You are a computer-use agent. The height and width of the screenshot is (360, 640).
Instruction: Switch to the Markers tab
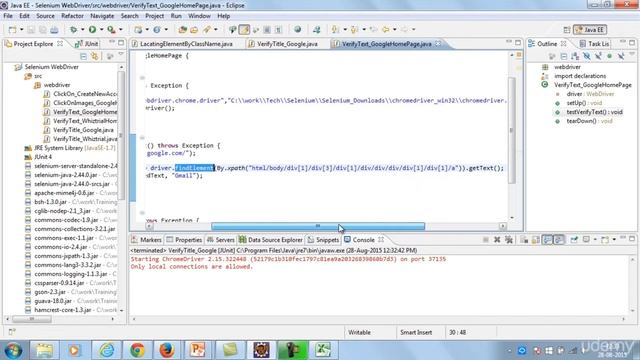click(x=146, y=240)
